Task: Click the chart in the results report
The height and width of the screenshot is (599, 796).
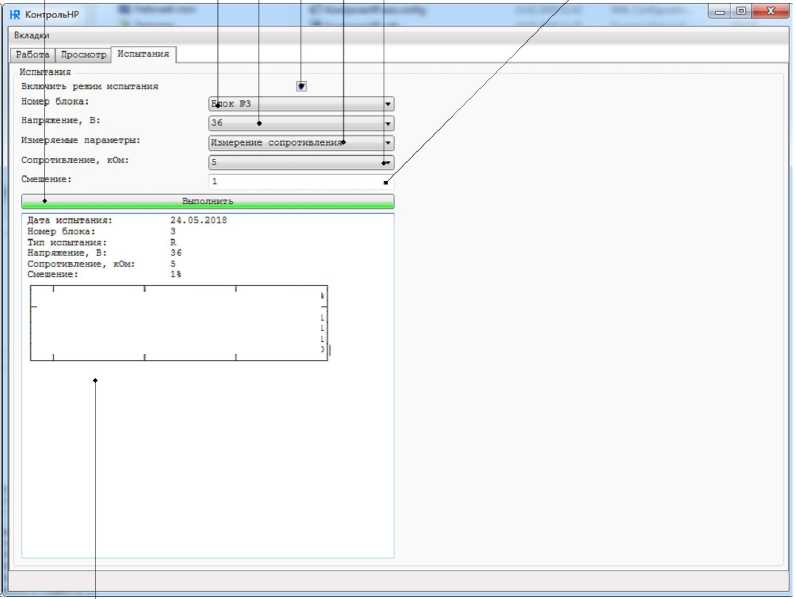Action: [x=179, y=322]
